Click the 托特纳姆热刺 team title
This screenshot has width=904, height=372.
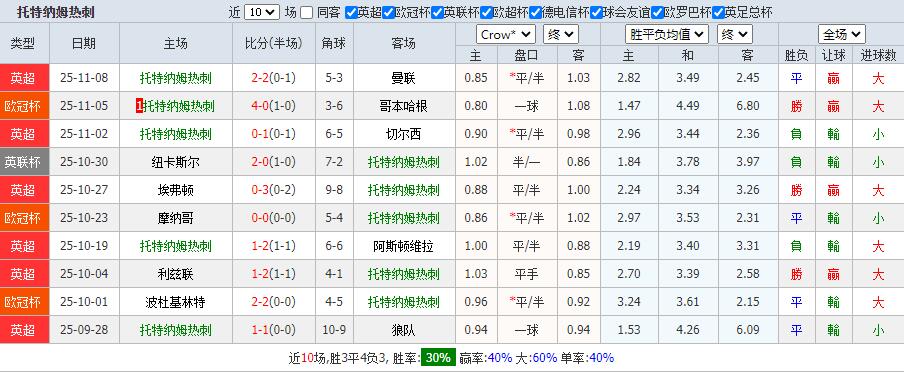[x=56, y=12]
